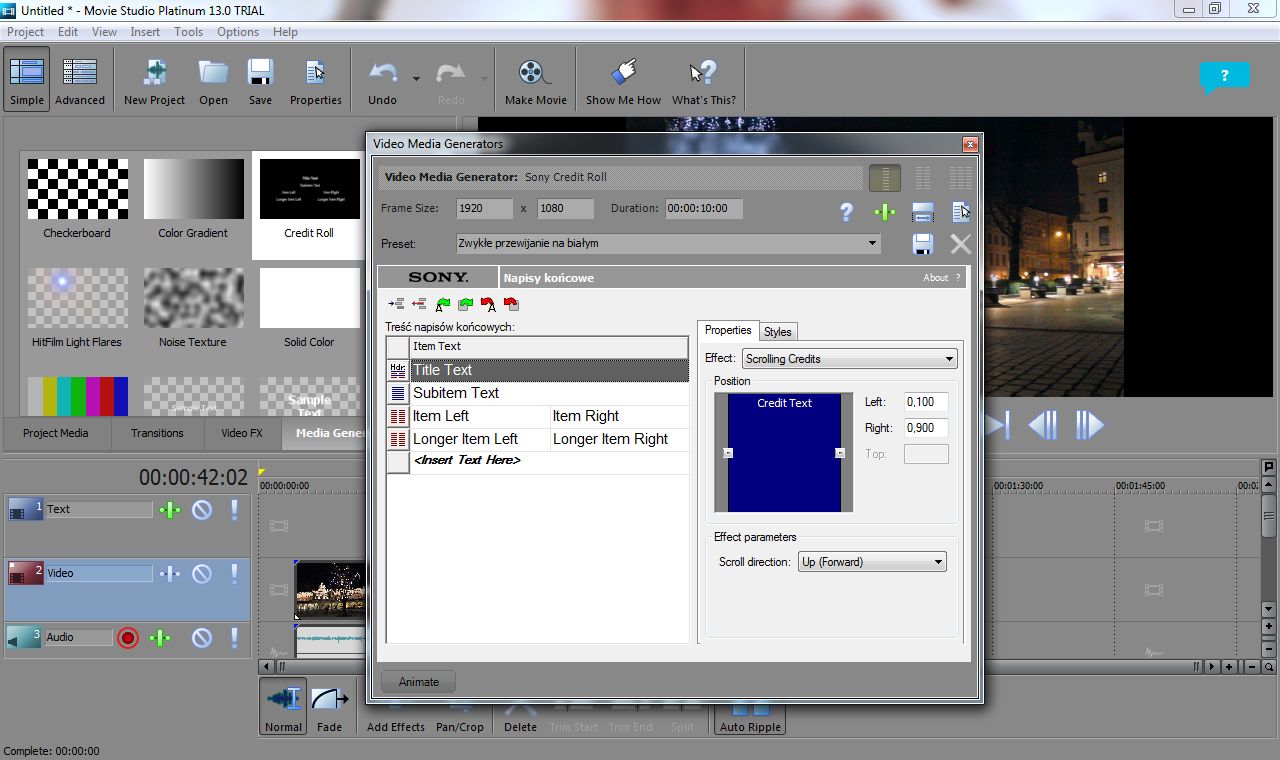The image size is (1280, 760).
Task: Open the Properties tab in credit roll
Action: click(728, 330)
